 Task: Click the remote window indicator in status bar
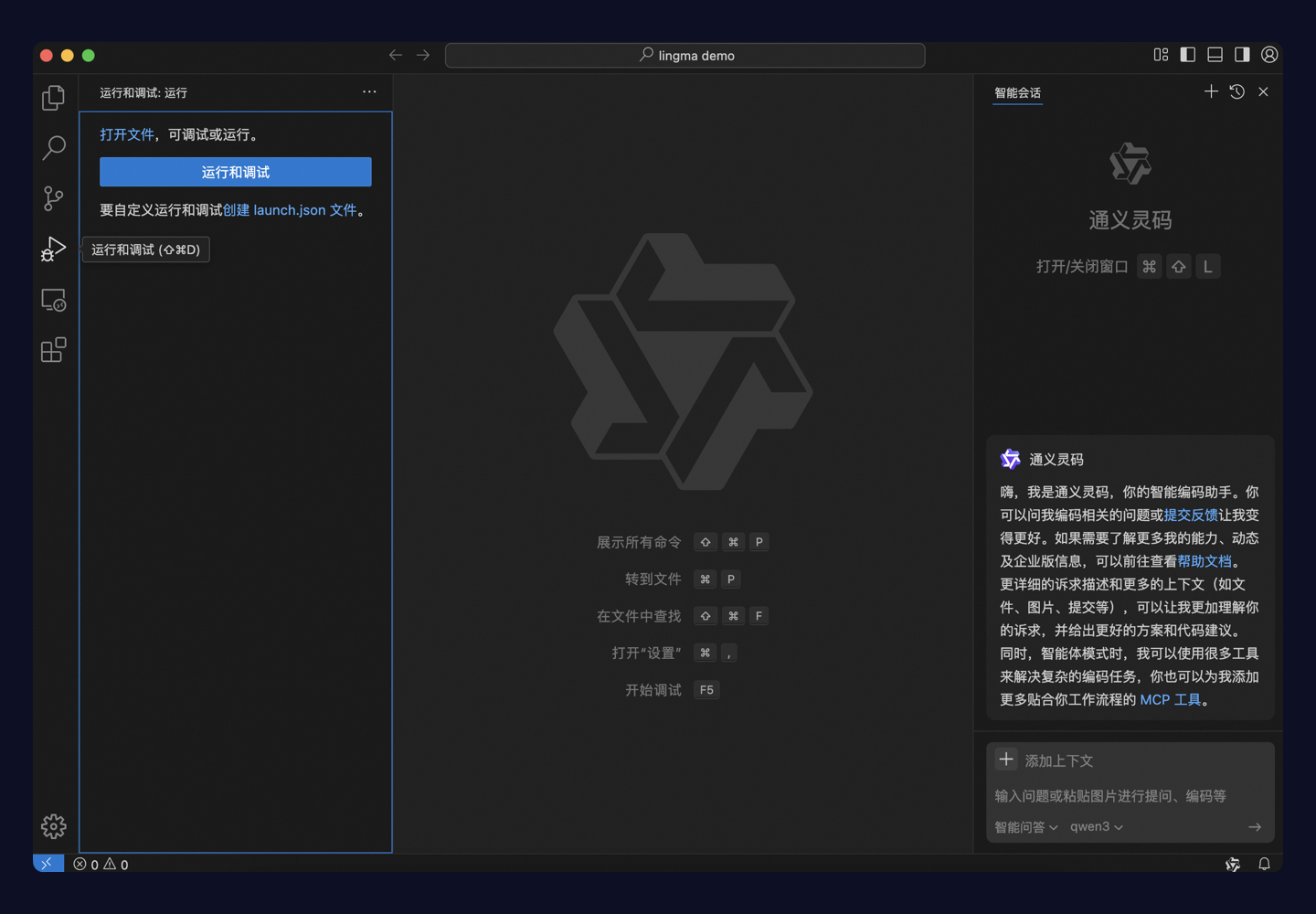(48, 864)
